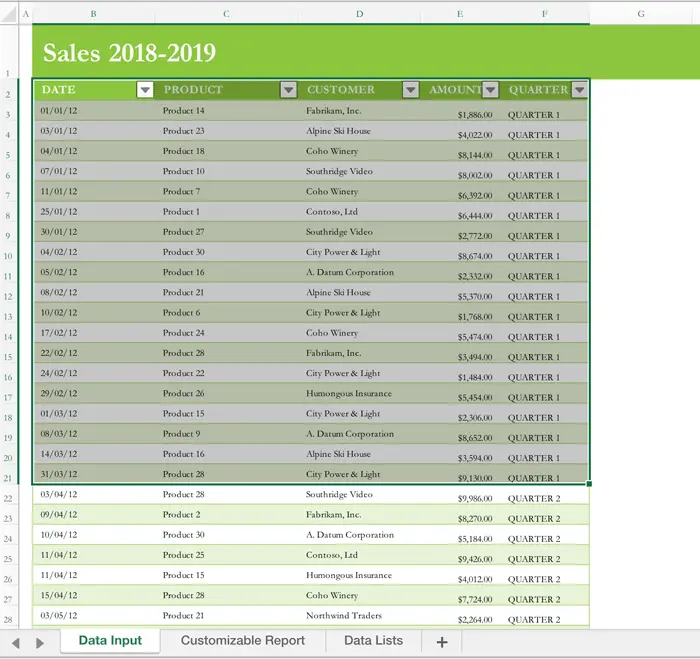Select column D header
The image size is (700, 659).
359,14
